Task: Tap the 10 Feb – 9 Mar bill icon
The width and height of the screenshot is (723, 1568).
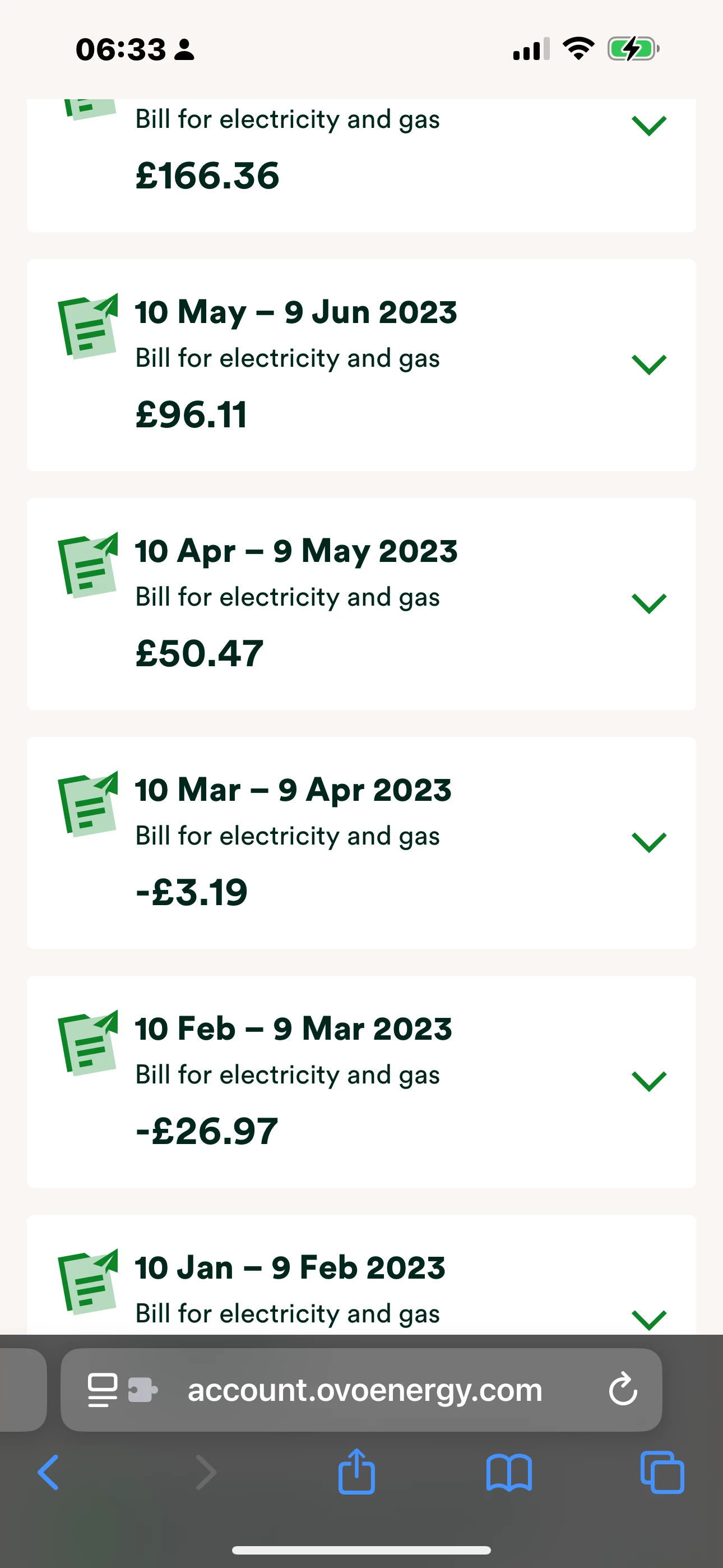Action: point(88,1043)
